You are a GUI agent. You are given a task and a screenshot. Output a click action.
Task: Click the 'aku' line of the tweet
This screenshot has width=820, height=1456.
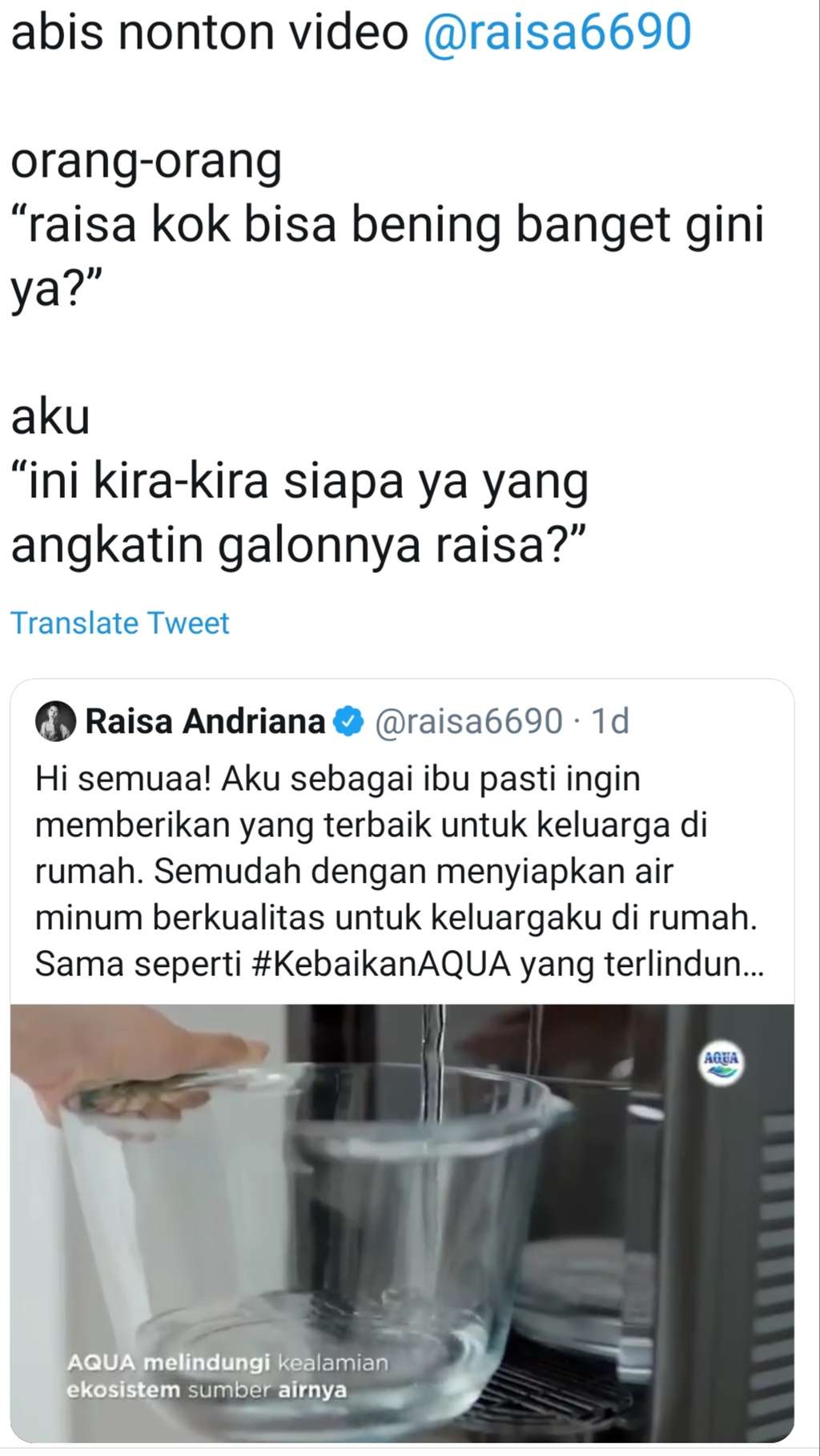[50, 418]
